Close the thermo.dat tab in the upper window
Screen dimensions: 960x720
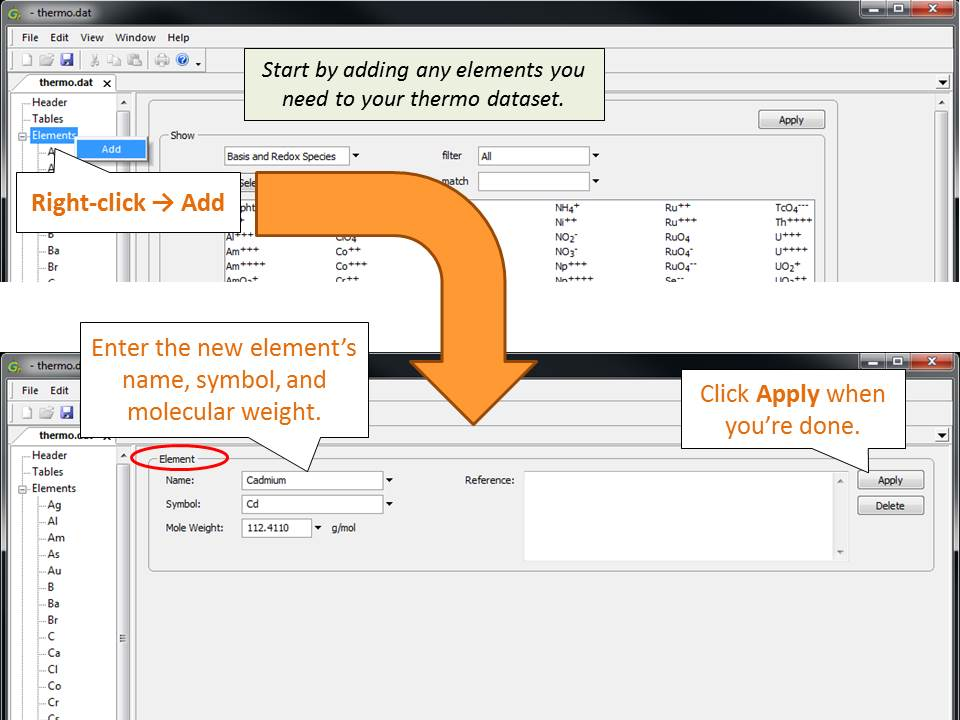point(107,83)
